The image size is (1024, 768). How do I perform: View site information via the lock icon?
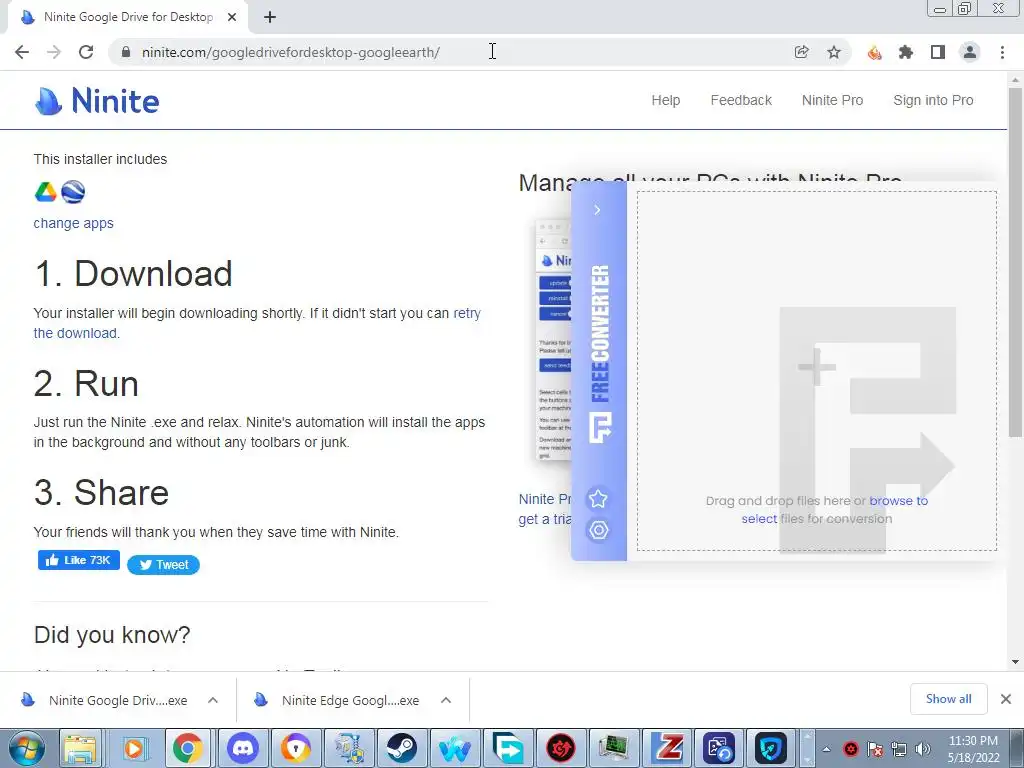(126, 52)
